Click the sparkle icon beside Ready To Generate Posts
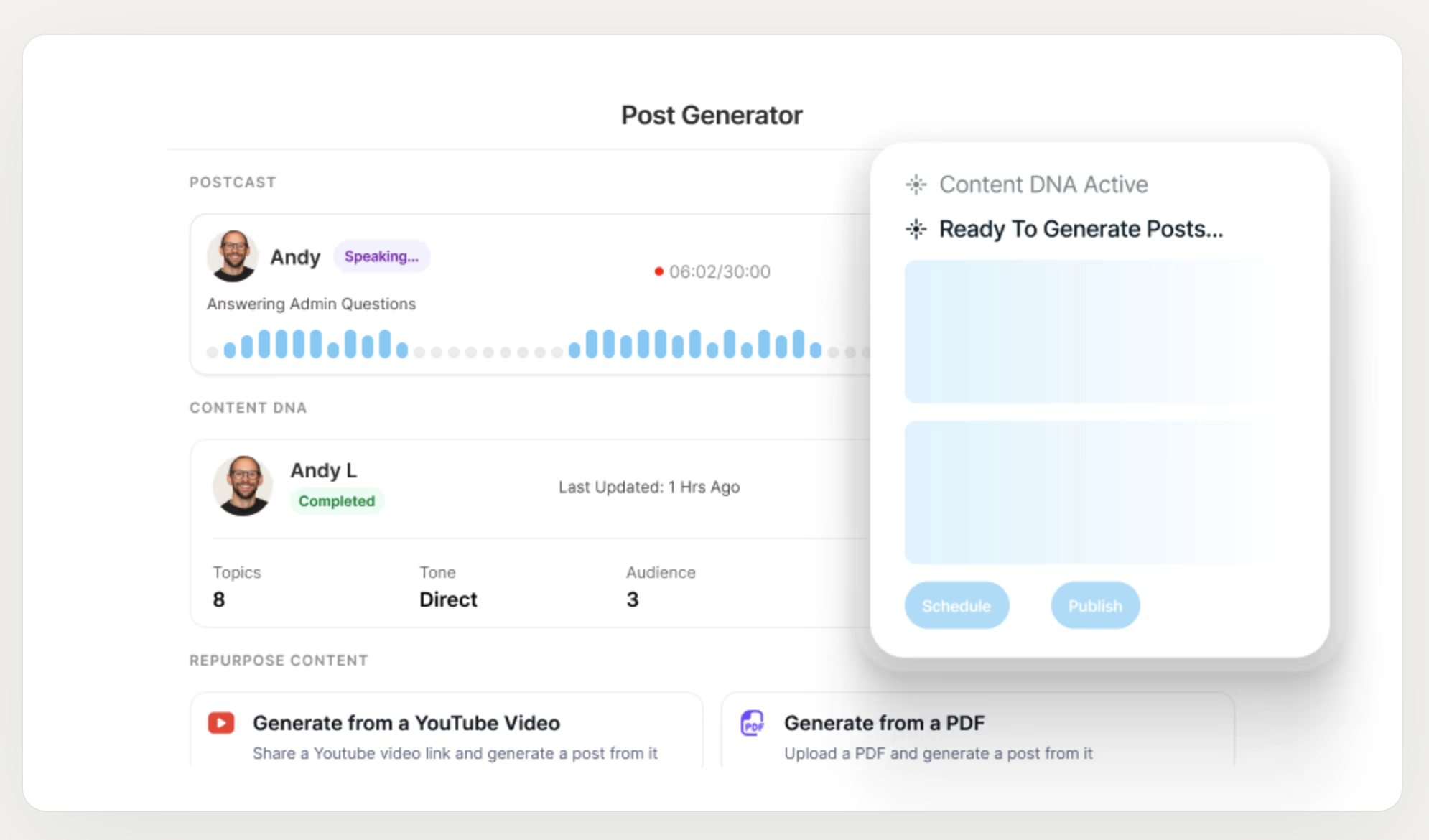This screenshot has height=840, width=1429. click(x=916, y=230)
